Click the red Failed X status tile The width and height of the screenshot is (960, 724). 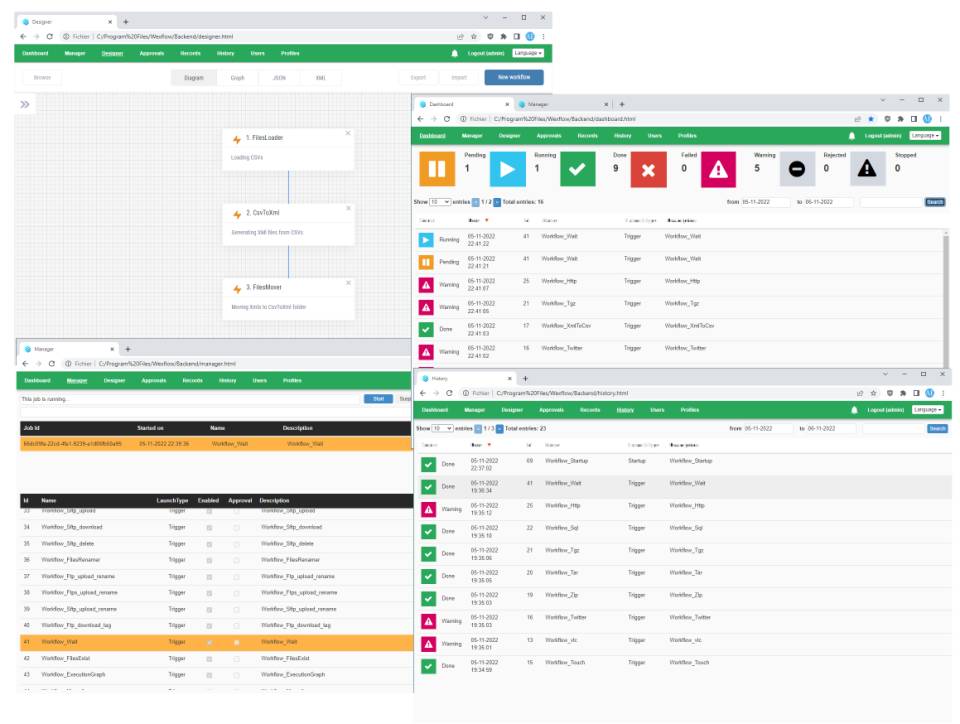pos(648,168)
